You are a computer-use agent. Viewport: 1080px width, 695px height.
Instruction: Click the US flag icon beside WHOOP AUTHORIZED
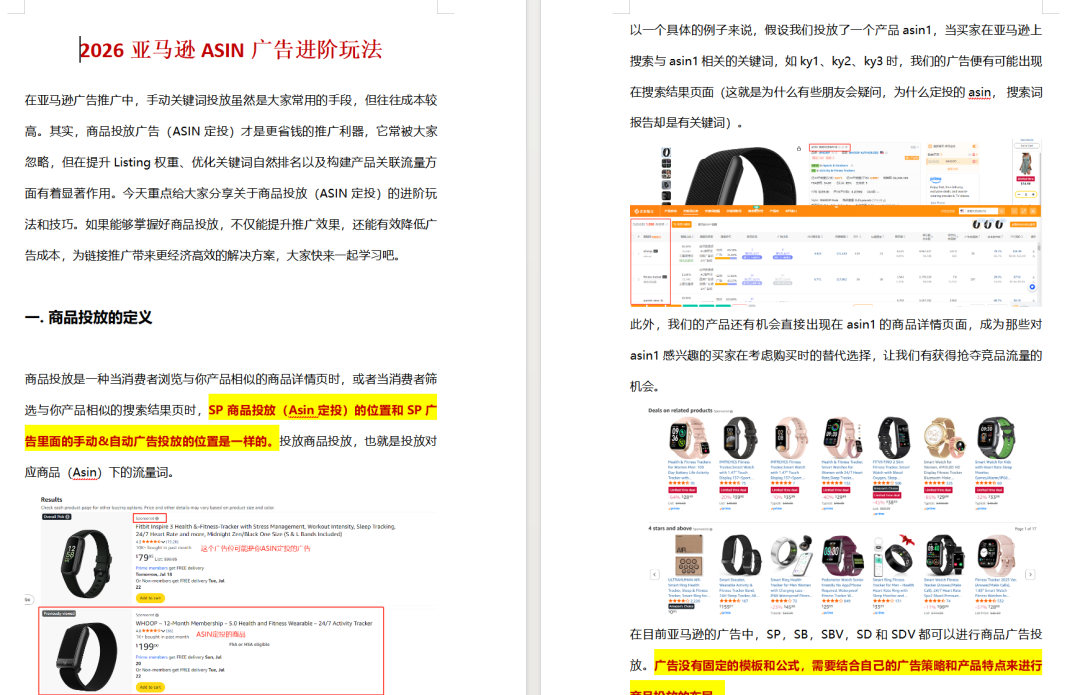point(881,152)
